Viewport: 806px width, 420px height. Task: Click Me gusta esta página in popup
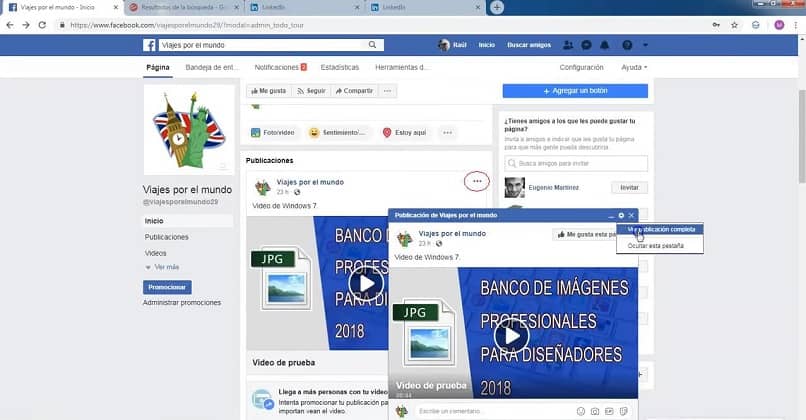(x=586, y=234)
